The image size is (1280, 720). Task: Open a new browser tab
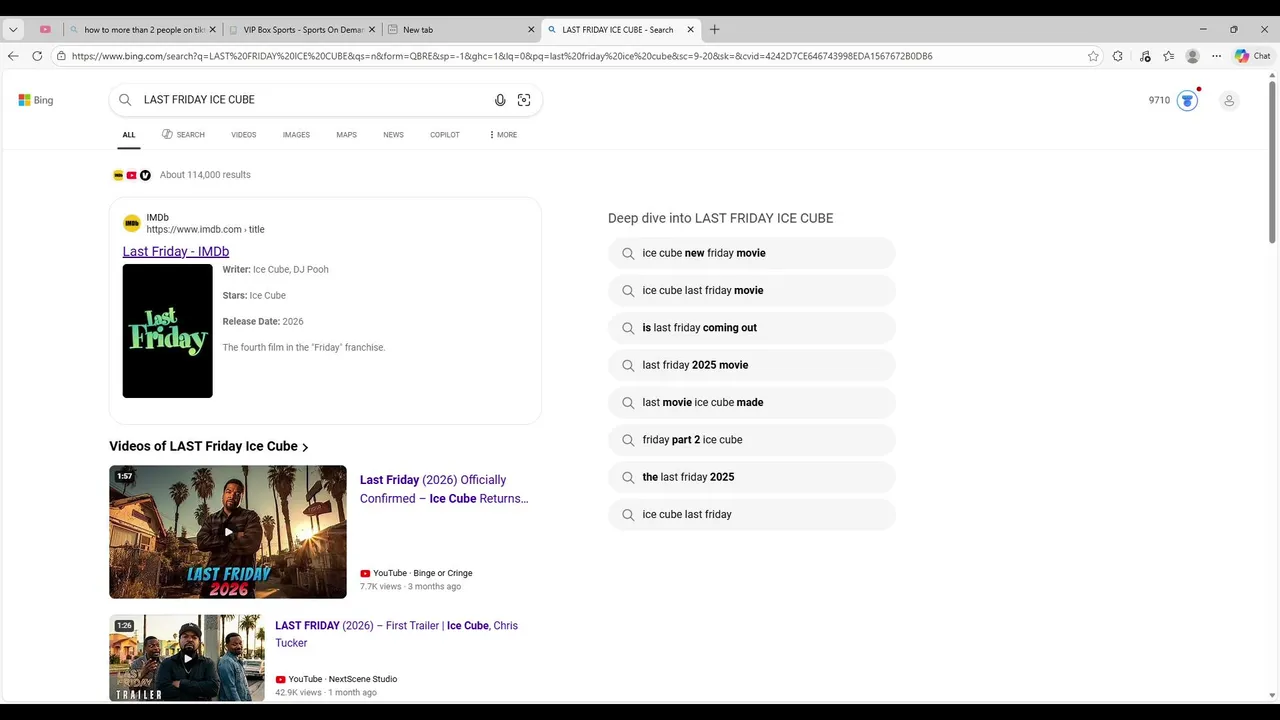pyautogui.click(x=714, y=30)
